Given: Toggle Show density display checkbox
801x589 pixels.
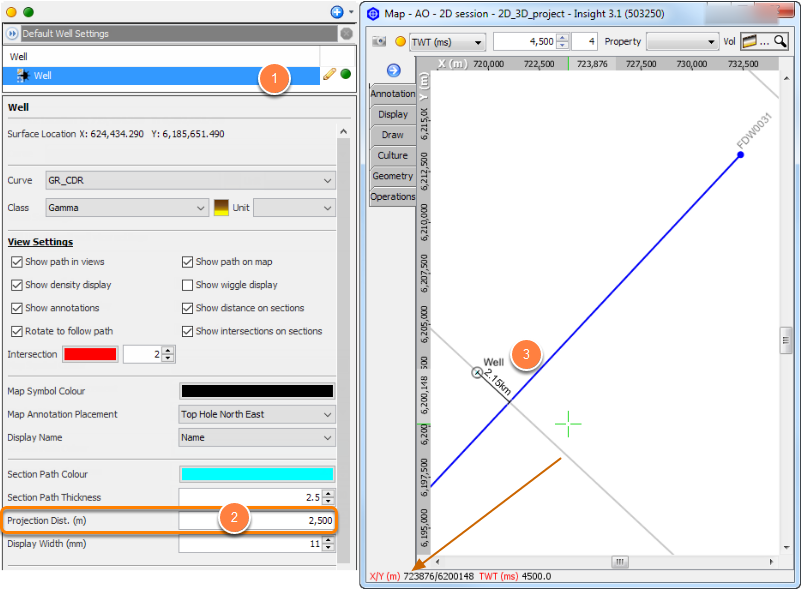Looking at the screenshot, I should (17, 285).
